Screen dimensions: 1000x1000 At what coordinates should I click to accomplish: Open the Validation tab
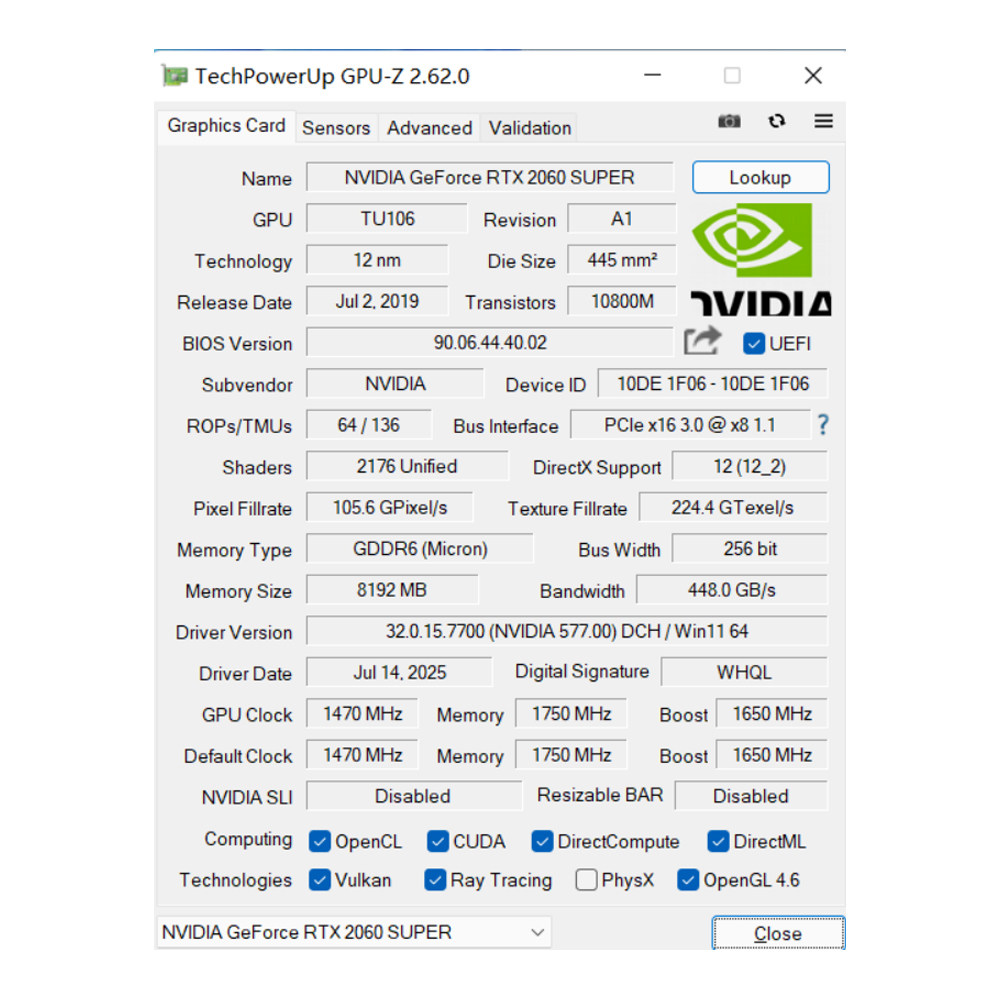pyautogui.click(x=529, y=128)
